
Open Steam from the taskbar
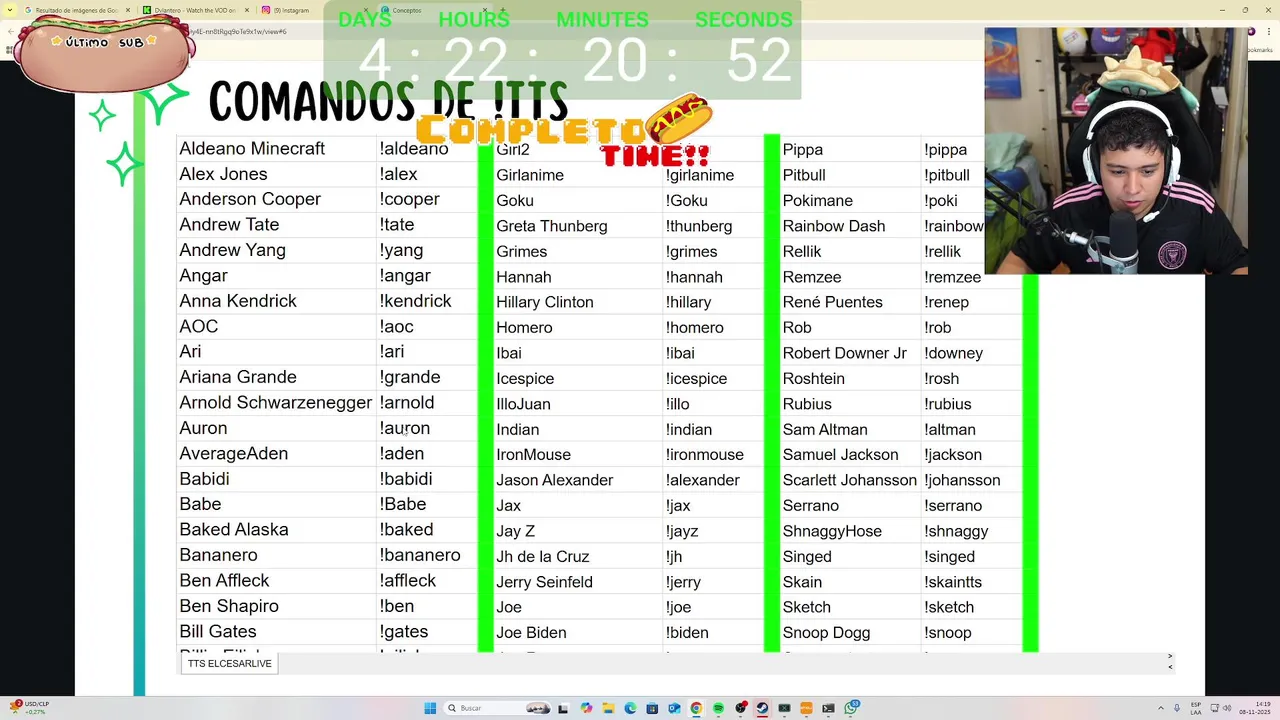pyautogui.click(x=762, y=708)
